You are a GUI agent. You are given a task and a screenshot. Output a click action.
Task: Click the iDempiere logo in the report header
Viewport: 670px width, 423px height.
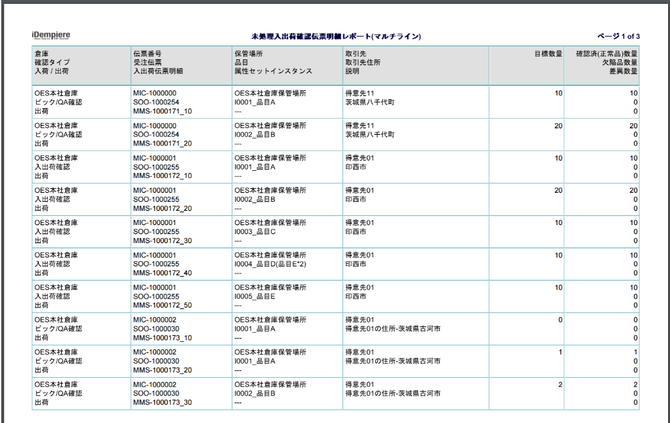[51, 35]
